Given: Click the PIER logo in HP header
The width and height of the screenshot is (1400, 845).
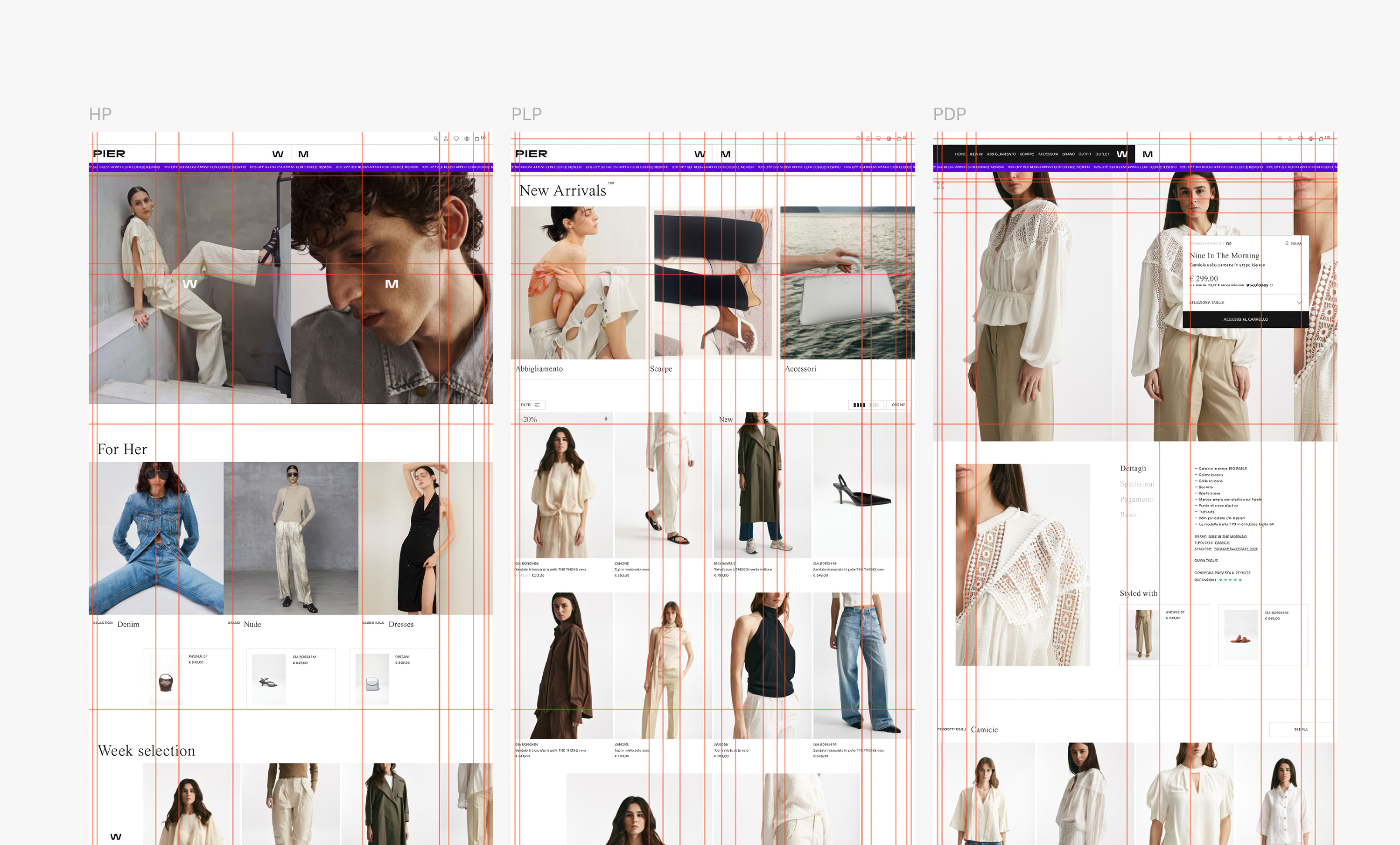Looking at the screenshot, I should [109, 154].
